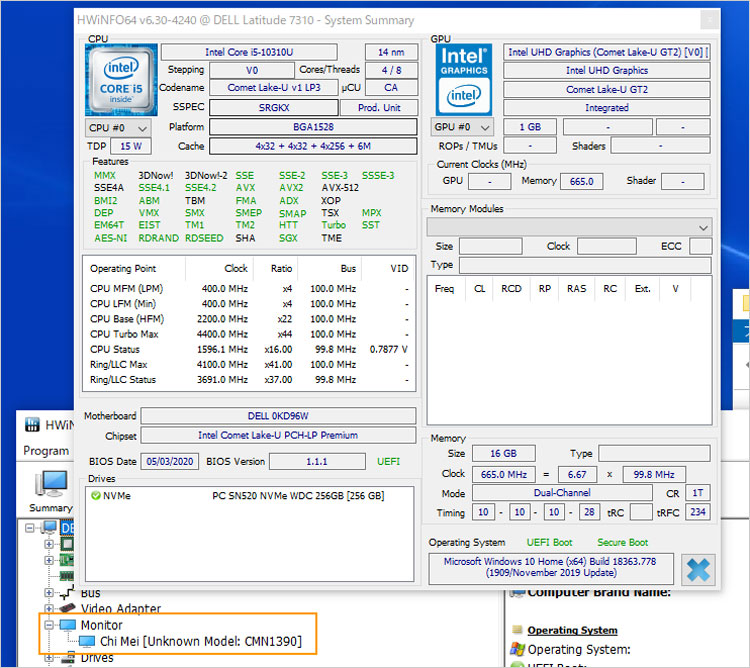Click the Ring/LLC Max row
The image size is (750, 668).
(x=249, y=365)
